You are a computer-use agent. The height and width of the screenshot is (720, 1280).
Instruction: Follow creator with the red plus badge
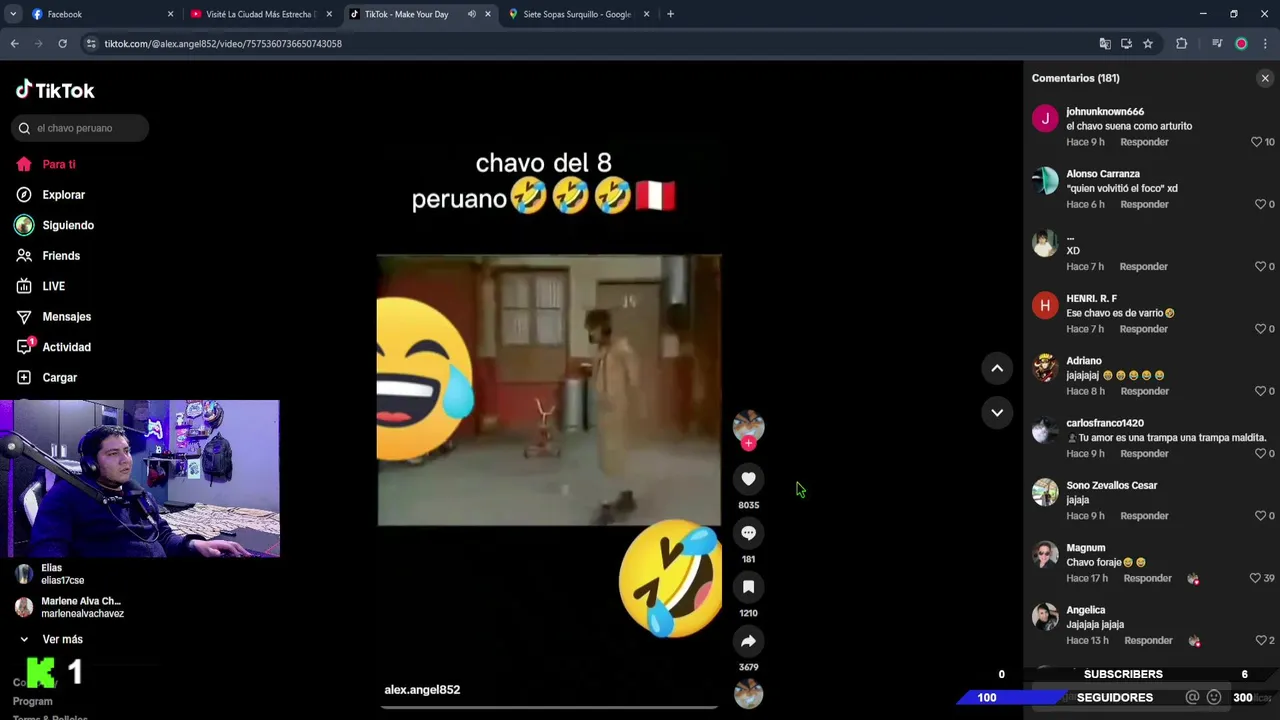tap(748, 443)
